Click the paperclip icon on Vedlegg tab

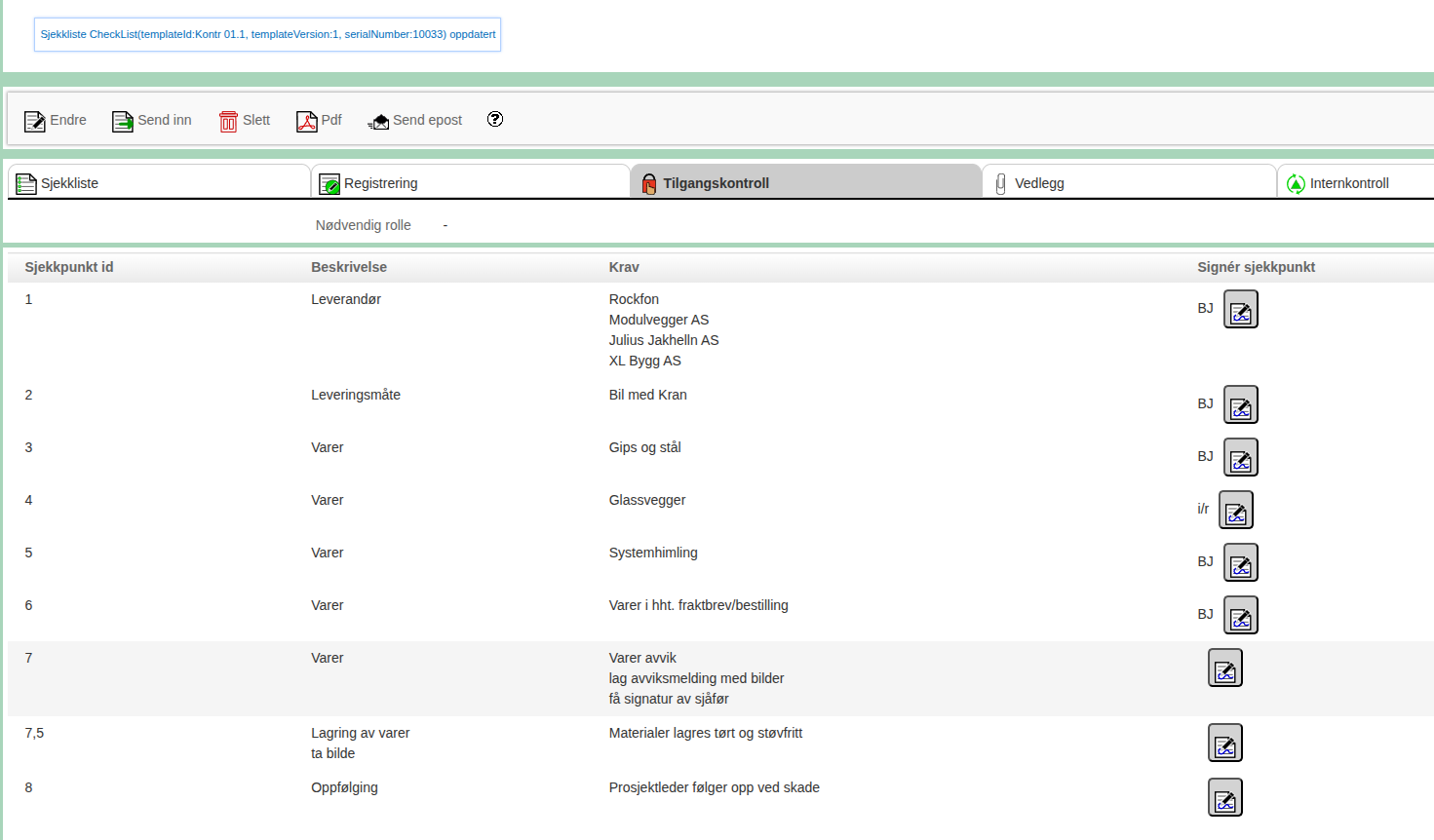point(999,181)
